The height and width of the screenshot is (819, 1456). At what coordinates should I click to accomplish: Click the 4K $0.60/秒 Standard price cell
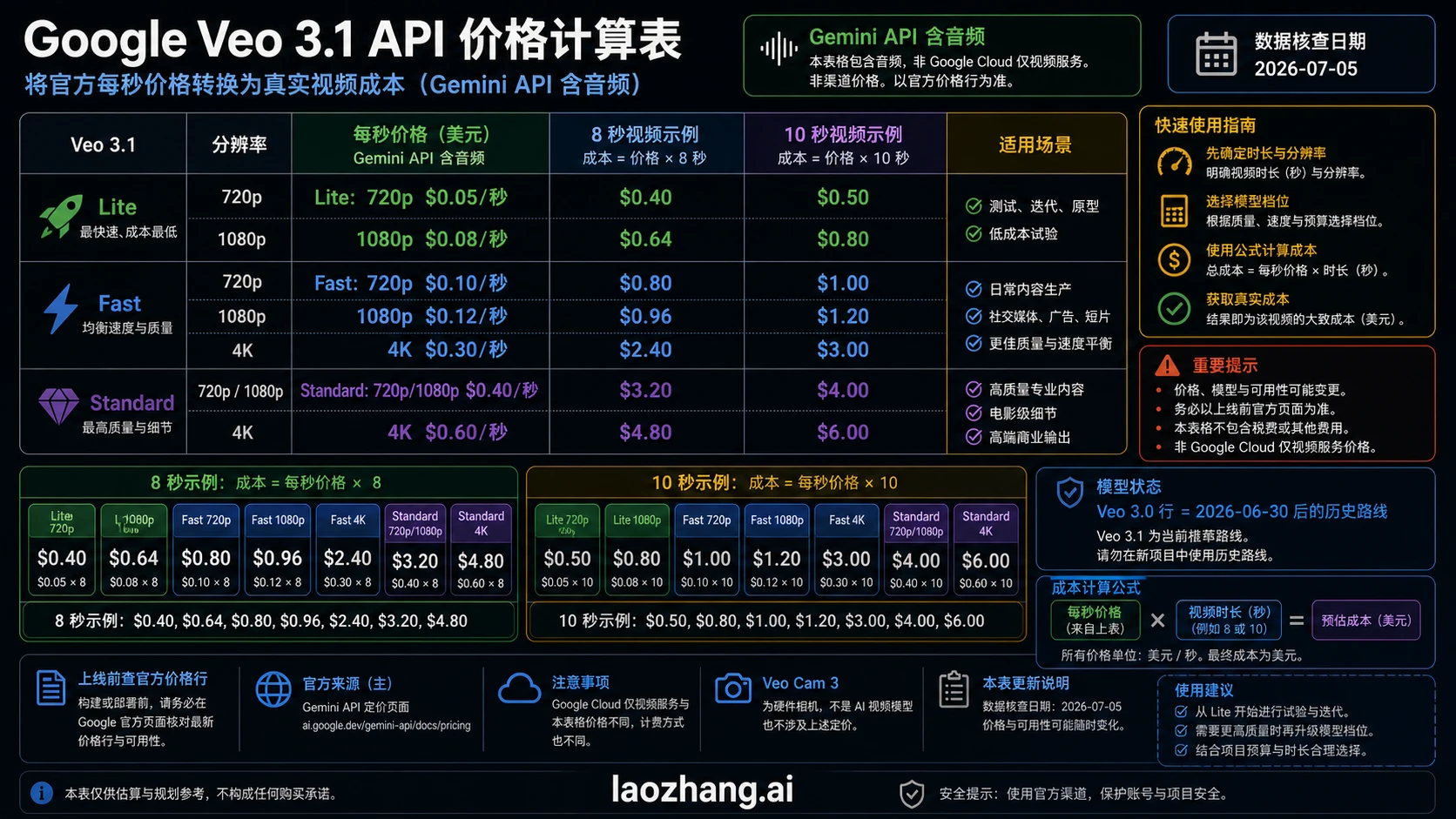[x=421, y=432]
